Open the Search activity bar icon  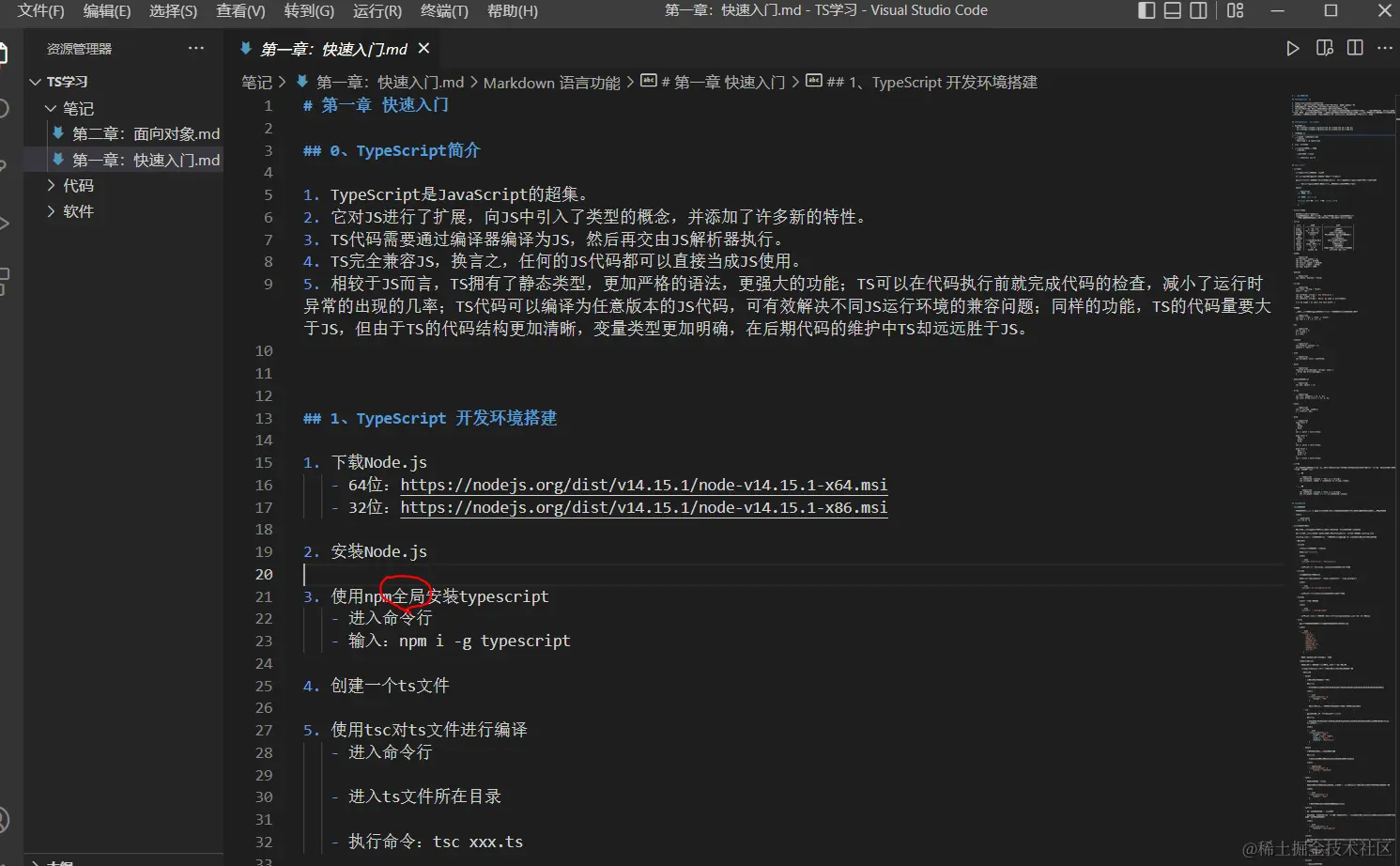4,108
